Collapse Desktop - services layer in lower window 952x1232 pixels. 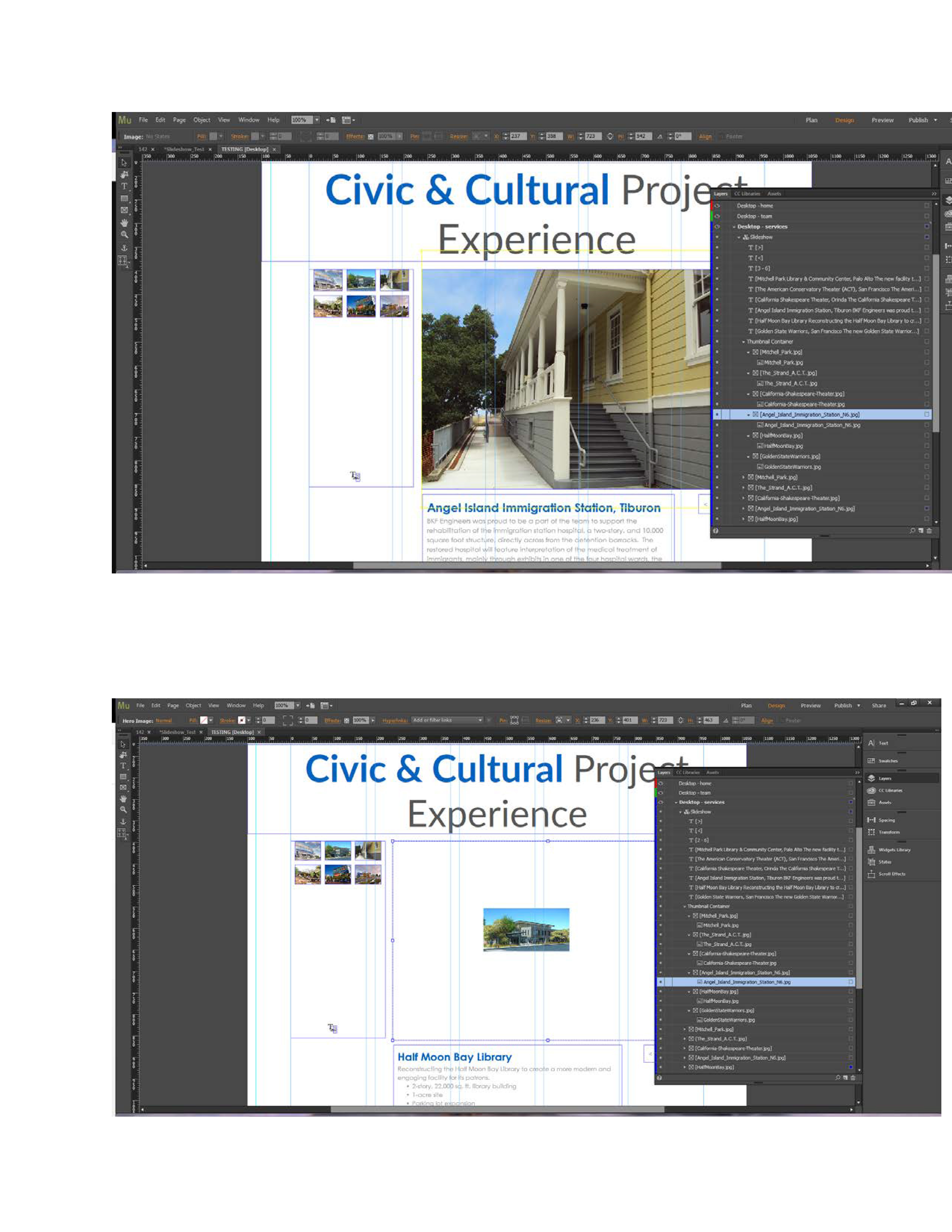676,803
